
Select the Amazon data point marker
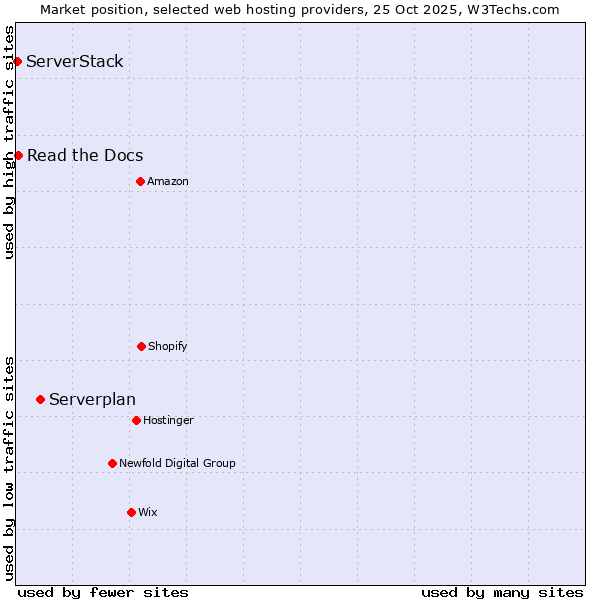click(x=140, y=181)
